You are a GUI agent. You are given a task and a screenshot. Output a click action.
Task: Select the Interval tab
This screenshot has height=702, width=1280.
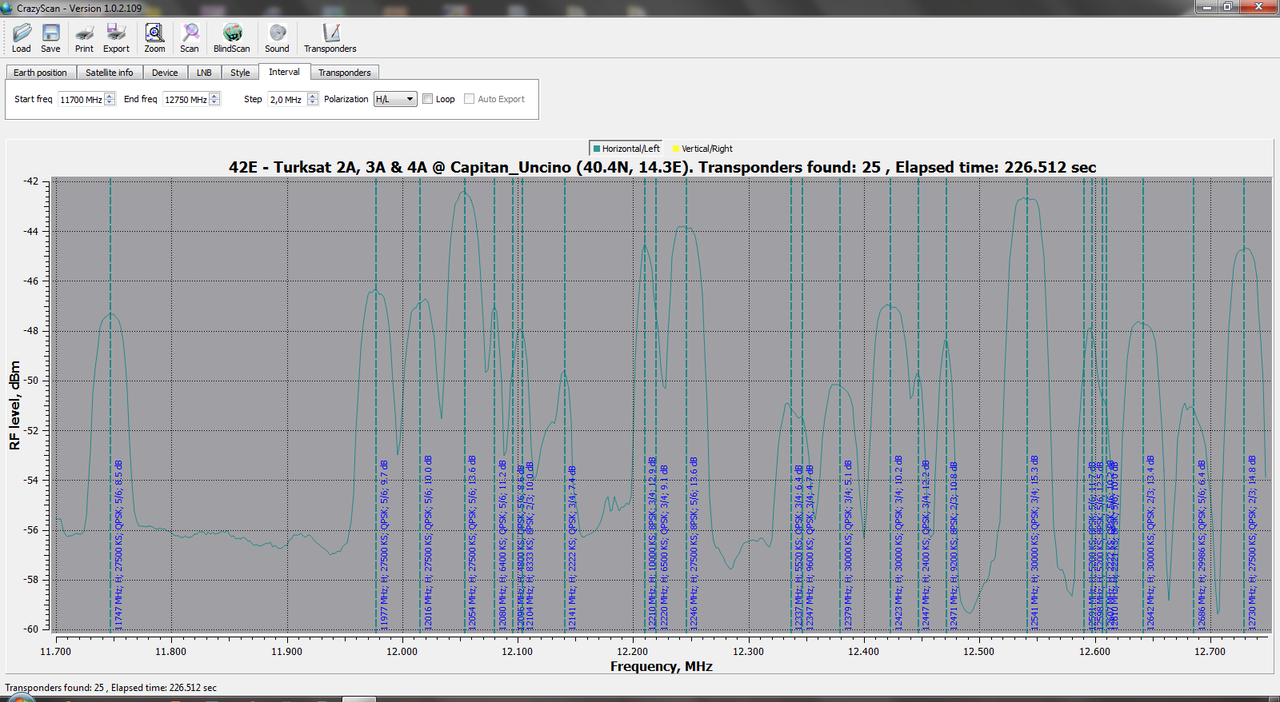pos(284,71)
